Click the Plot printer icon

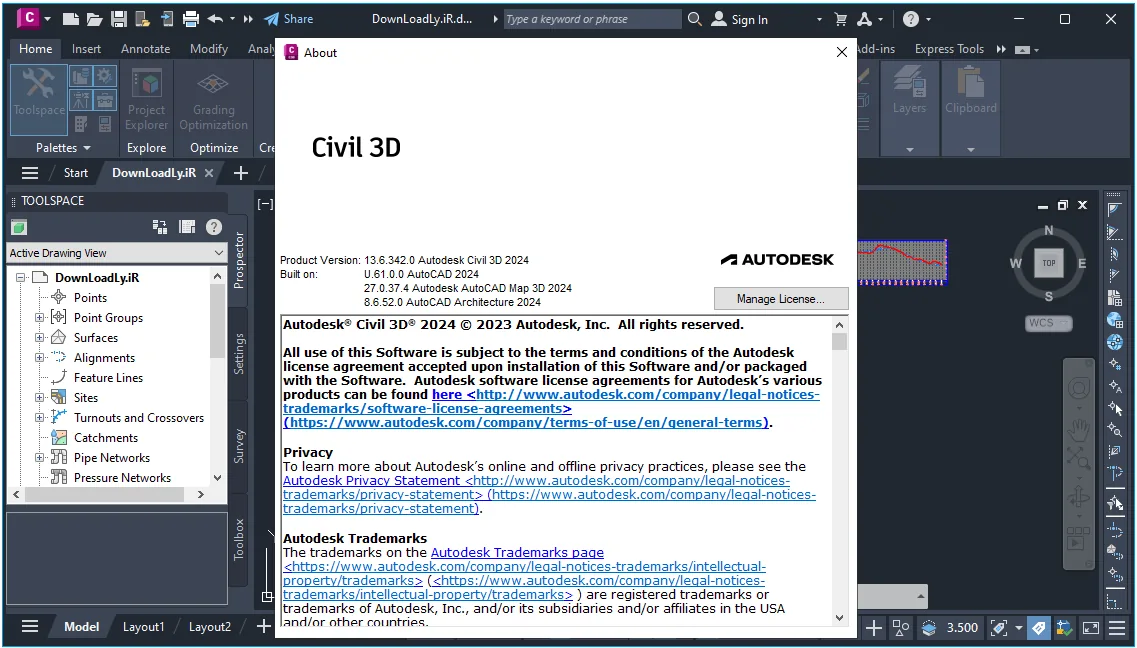191,19
